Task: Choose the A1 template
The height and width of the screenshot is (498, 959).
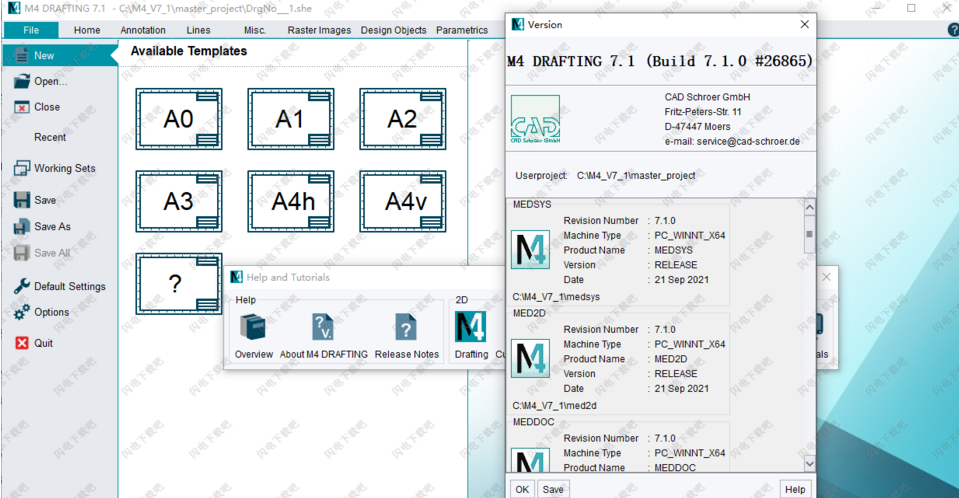Action: (291, 119)
